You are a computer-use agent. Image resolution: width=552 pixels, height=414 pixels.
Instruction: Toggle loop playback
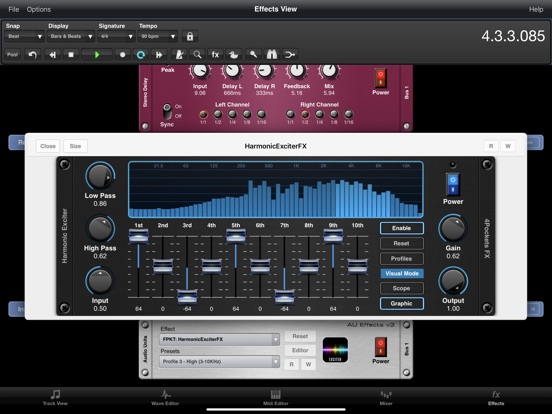click(141, 55)
